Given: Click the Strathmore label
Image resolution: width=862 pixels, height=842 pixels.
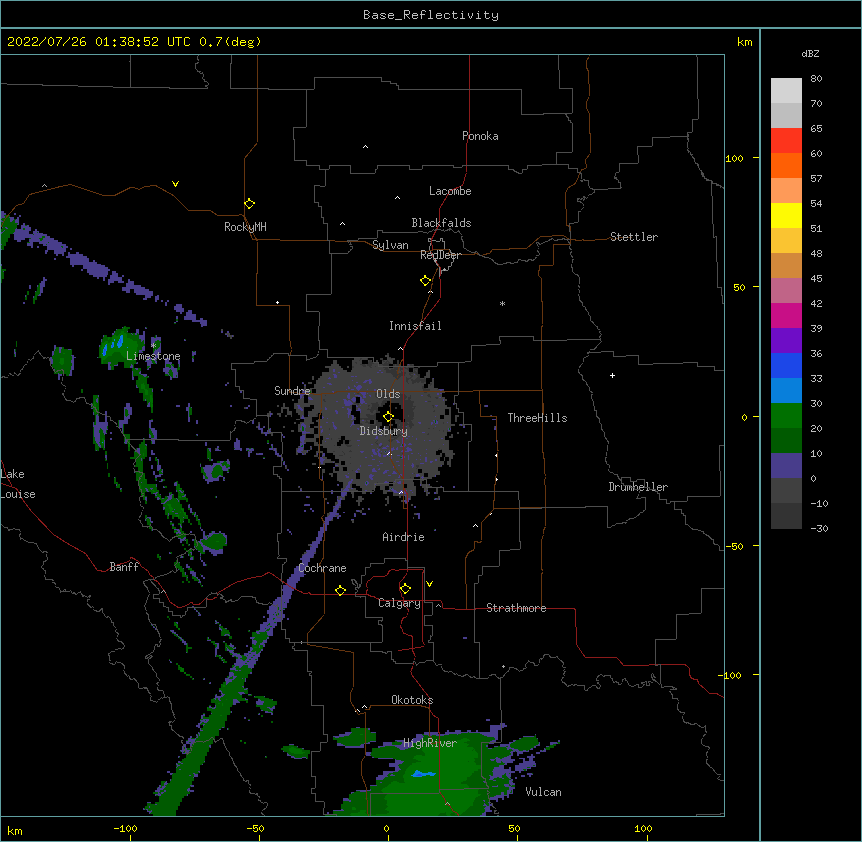Looking at the screenshot, I should click(516, 608).
